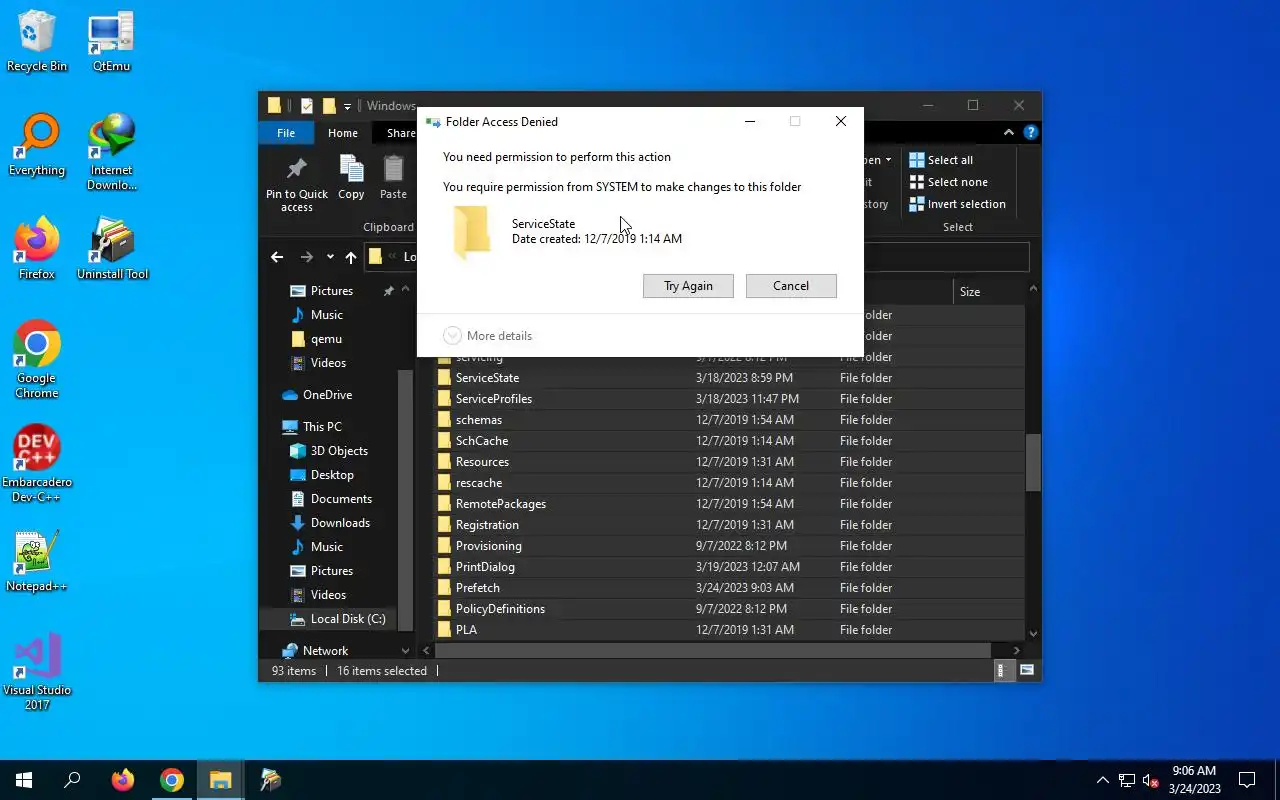Open QtEmu desktop shortcut
Screen dimensions: 1280x800
coord(111,42)
